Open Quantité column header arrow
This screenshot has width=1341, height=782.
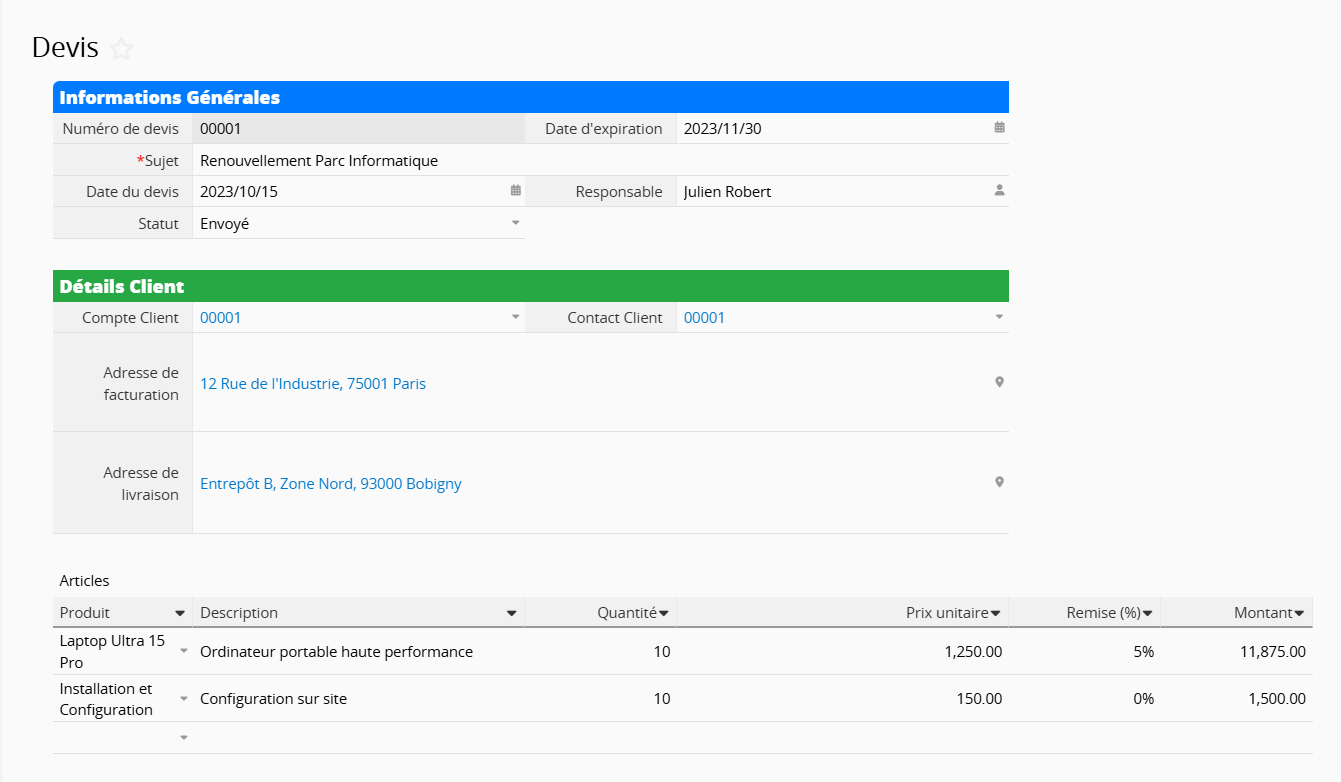[664, 613]
